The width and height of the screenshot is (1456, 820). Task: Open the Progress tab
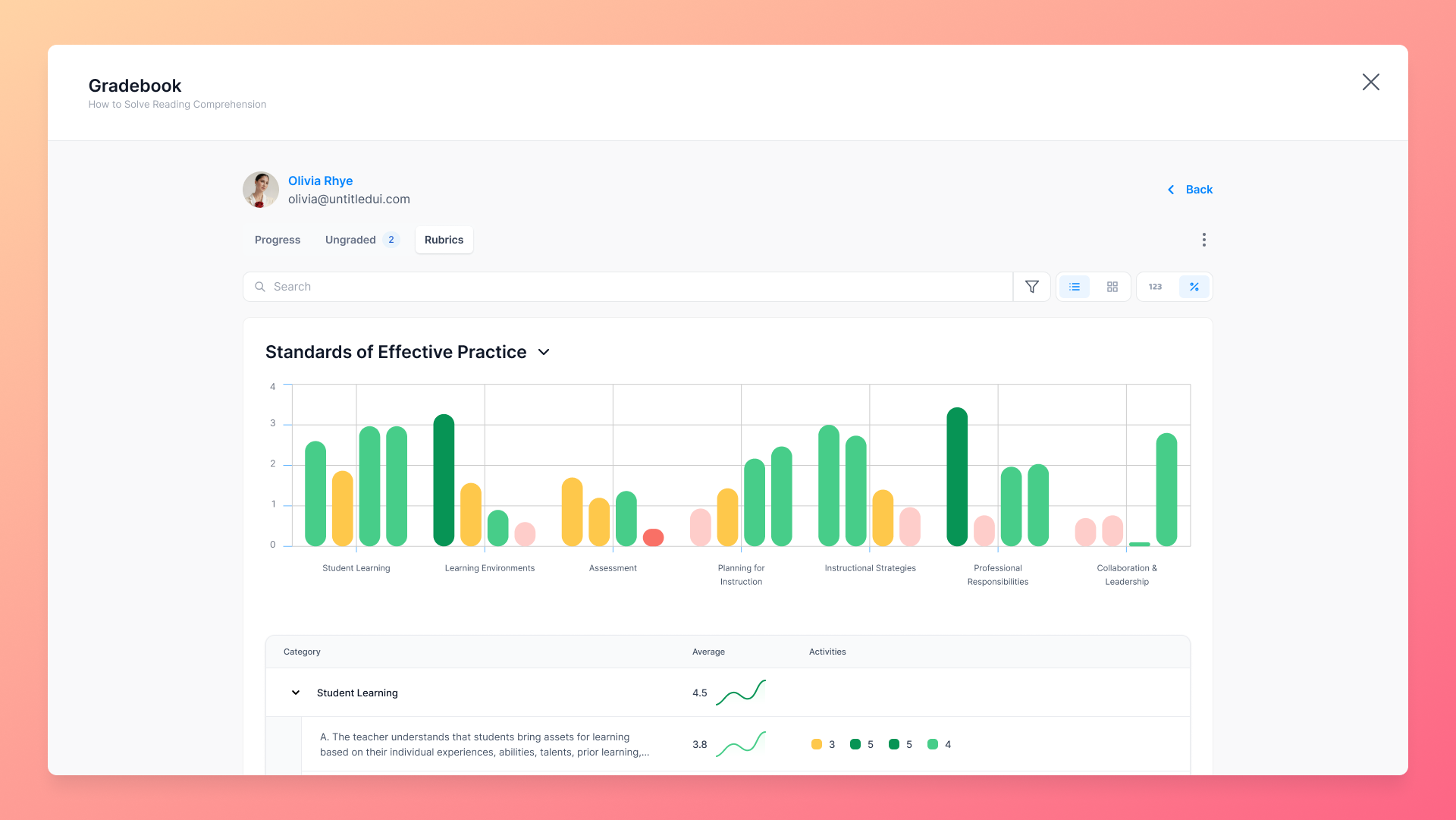(278, 240)
